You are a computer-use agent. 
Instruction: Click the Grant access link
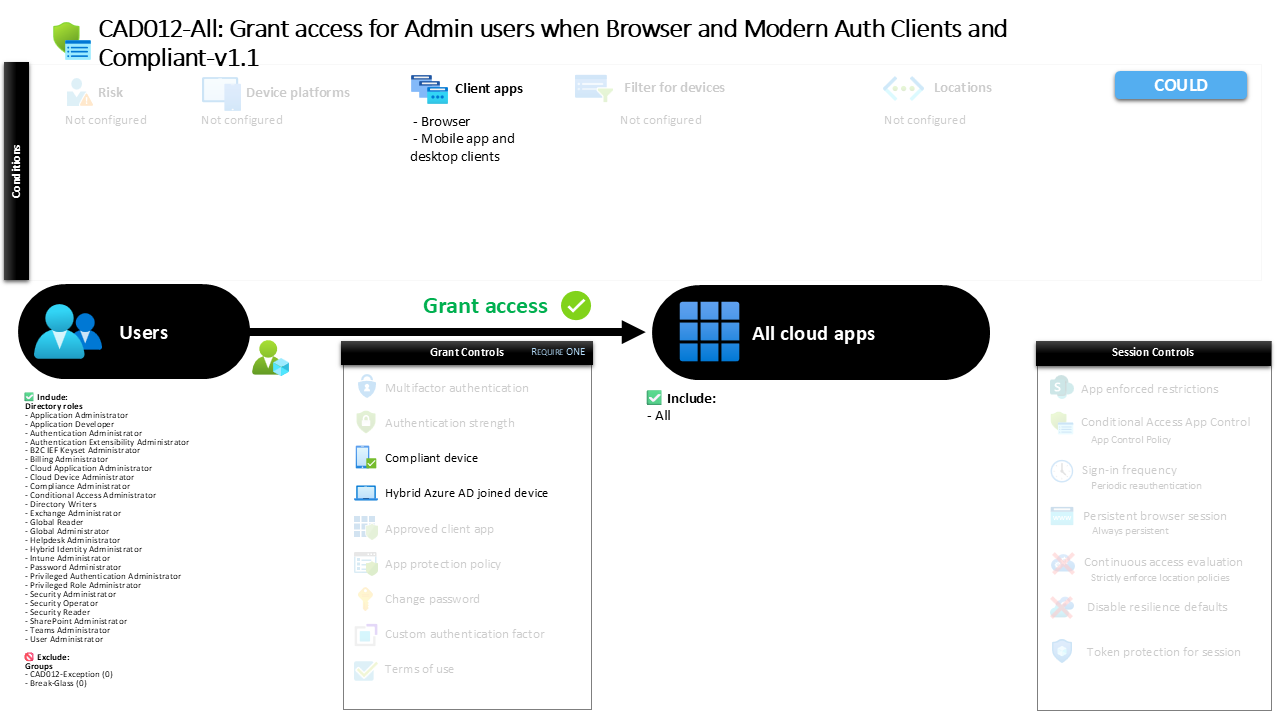pyautogui.click(x=486, y=306)
